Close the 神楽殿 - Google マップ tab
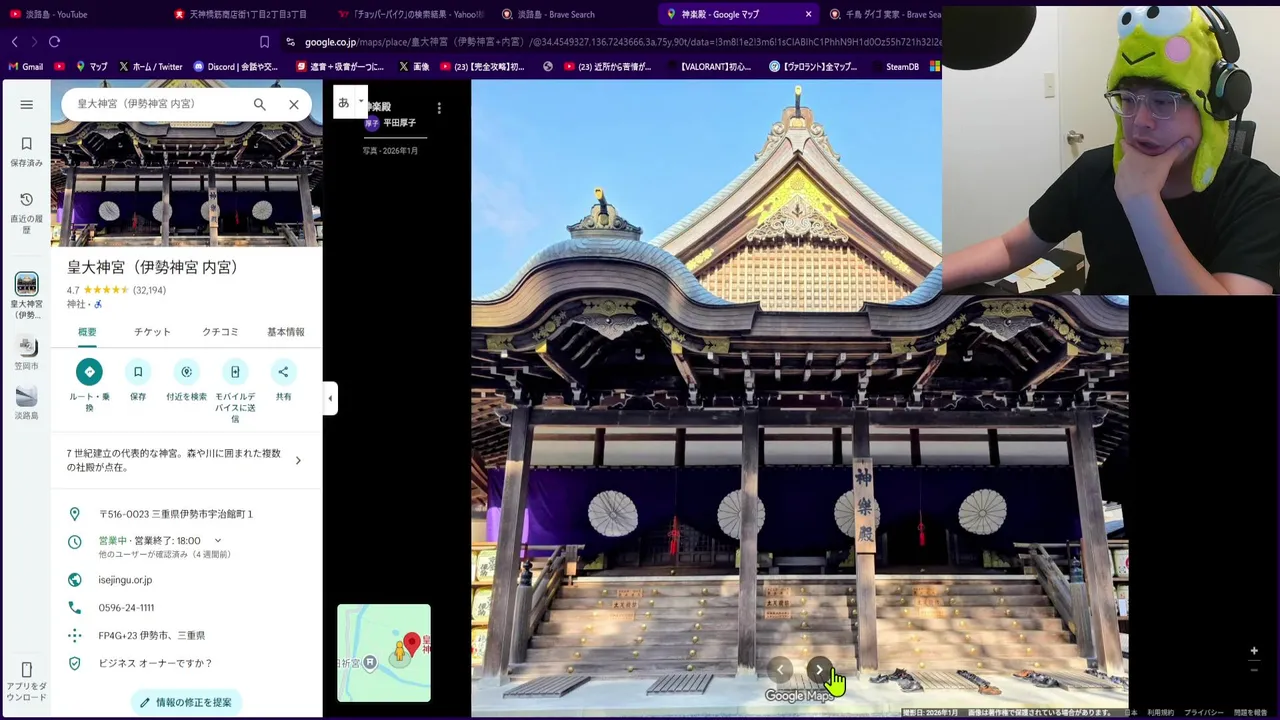Image resolution: width=1280 pixels, height=720 pixels. 809,14
